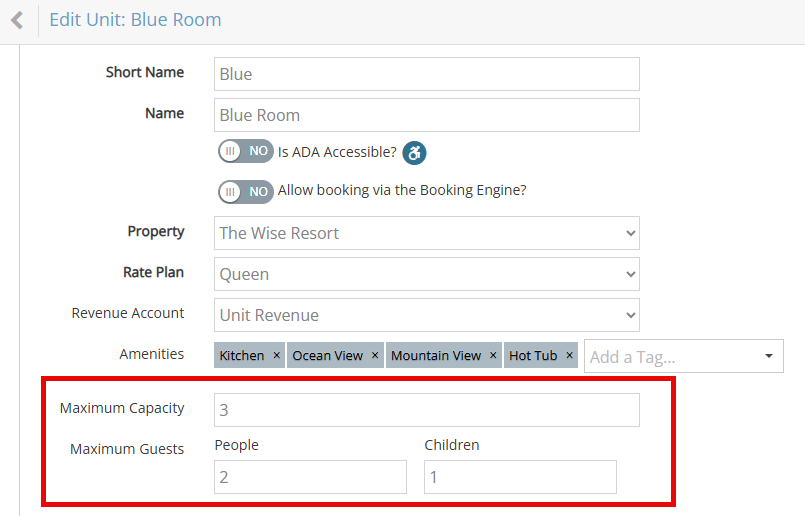Click the People maximum guests field
The image size is (805, 516).
310,477
